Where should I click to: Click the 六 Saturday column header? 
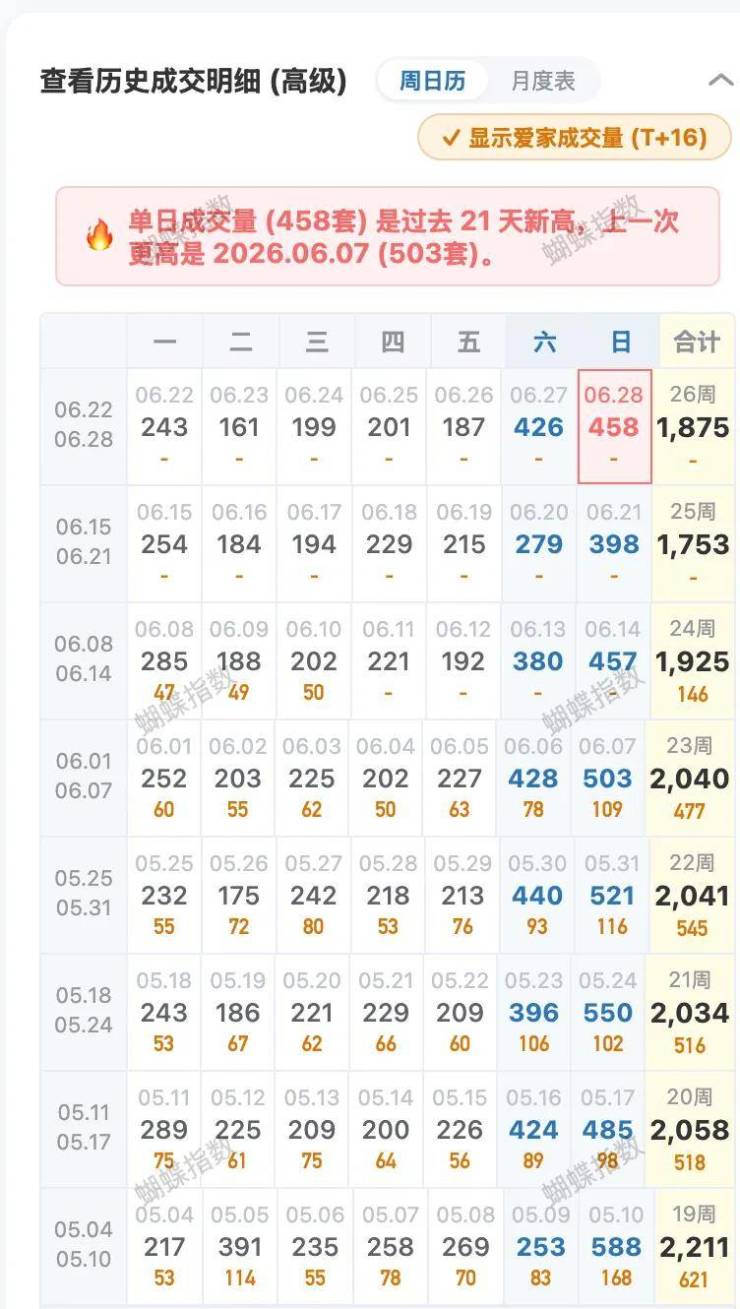(545, 342)
